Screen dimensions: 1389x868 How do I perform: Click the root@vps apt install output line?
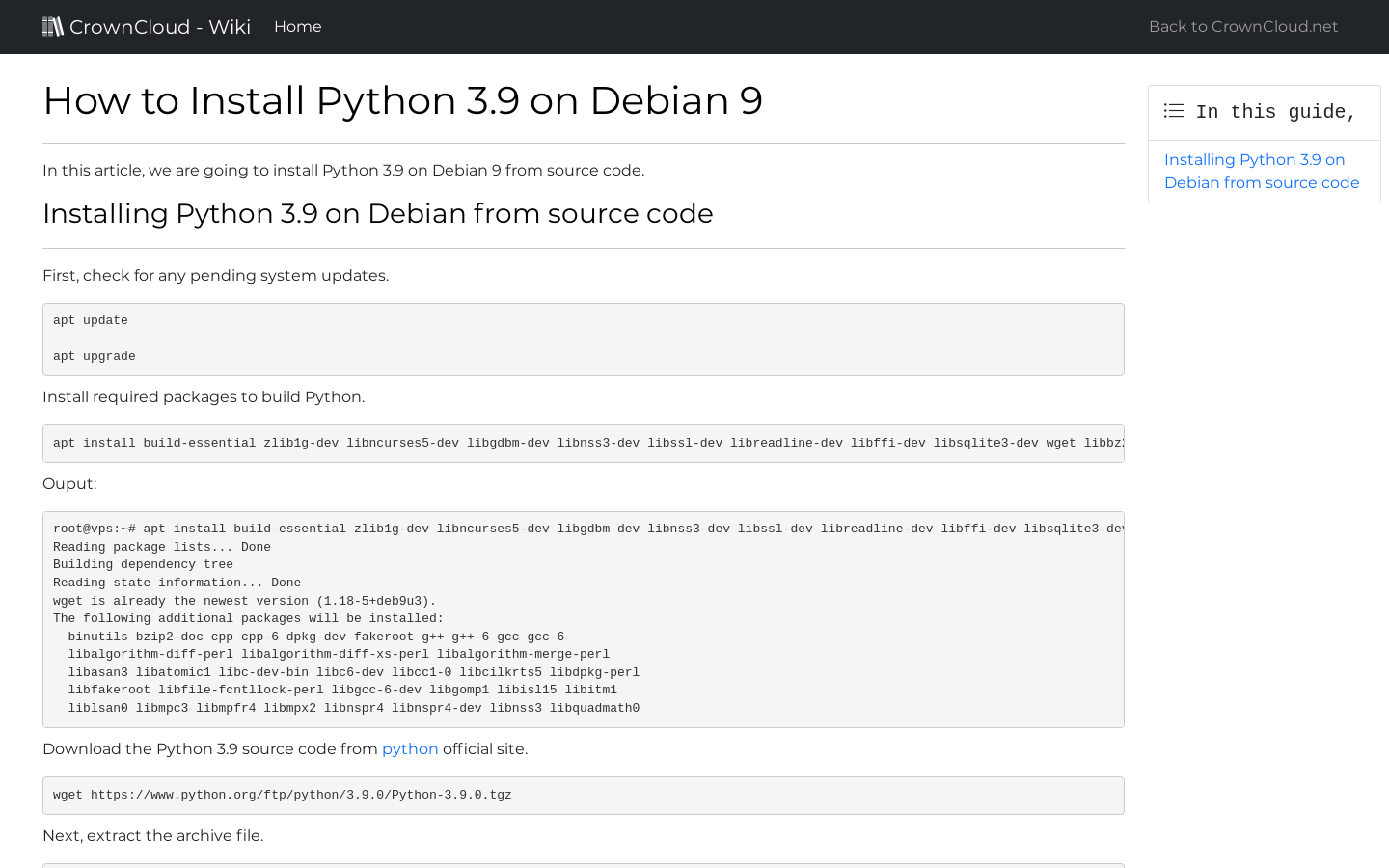point(588,529)
